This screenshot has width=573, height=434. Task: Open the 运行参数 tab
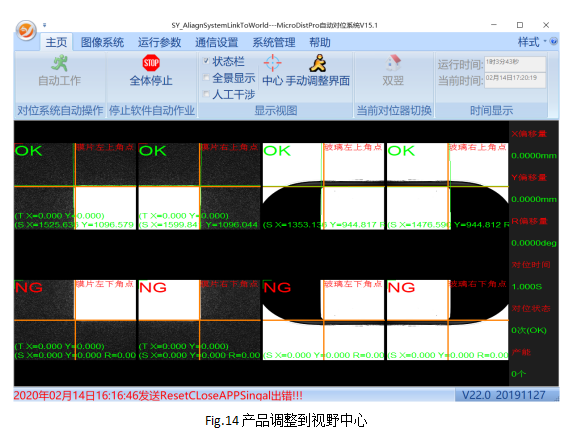coord(159,42)
